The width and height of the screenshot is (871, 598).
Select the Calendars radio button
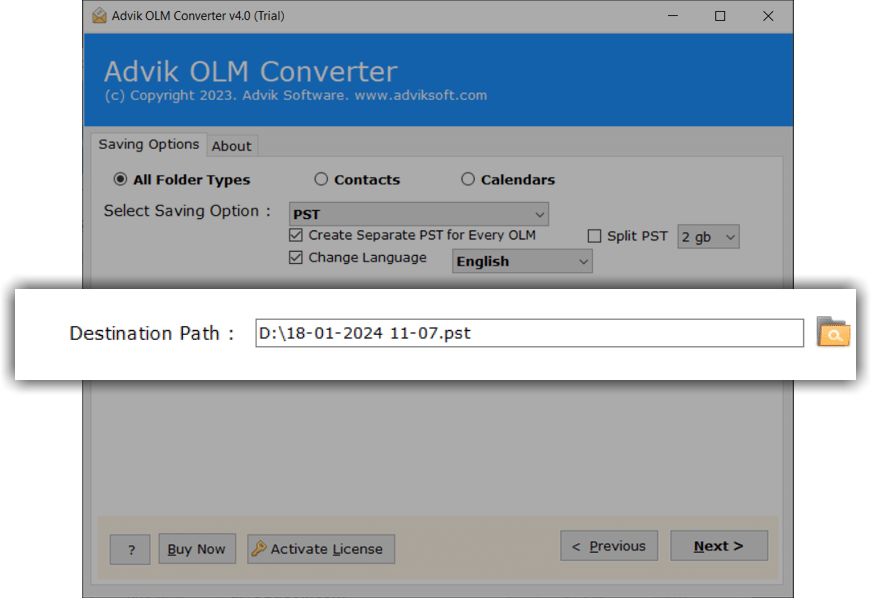pyautogui.click(x=468, y=179)
